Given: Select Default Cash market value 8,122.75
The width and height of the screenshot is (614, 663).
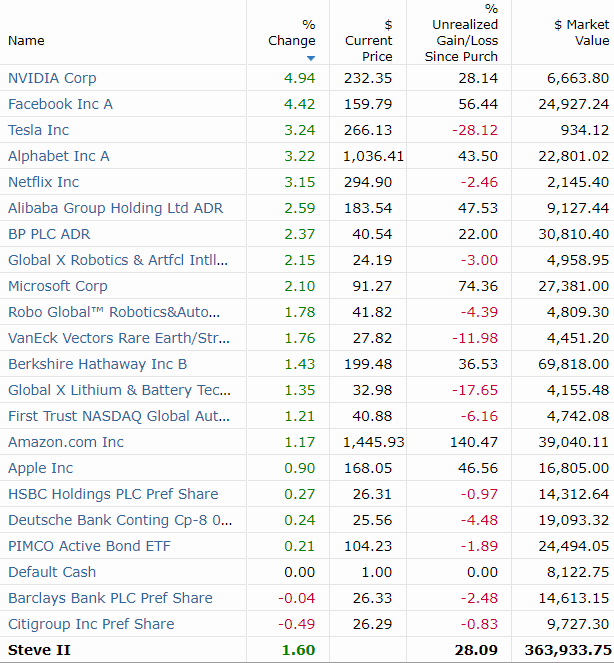Looking at the screenshot, I should 578,572.
